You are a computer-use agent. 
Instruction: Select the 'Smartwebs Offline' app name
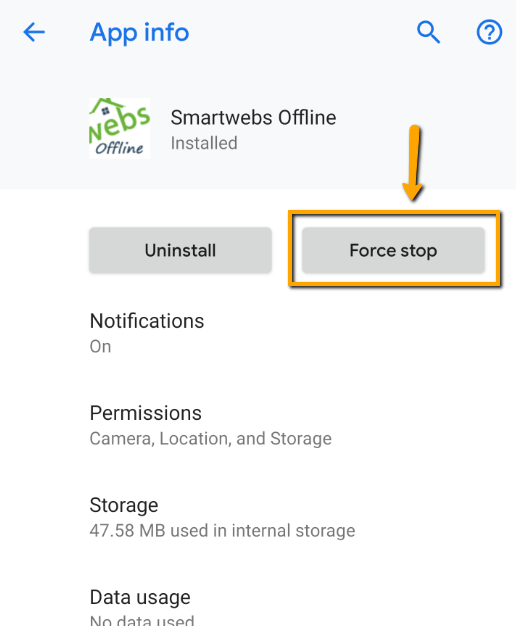253,118
